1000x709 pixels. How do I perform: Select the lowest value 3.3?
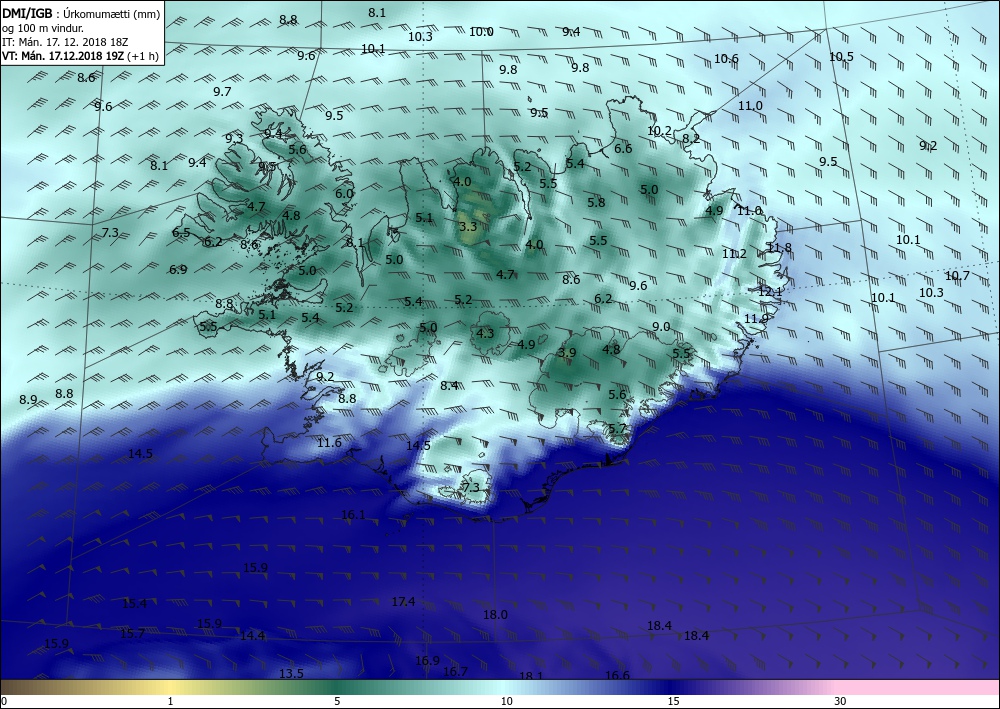[x=468, y=226]
